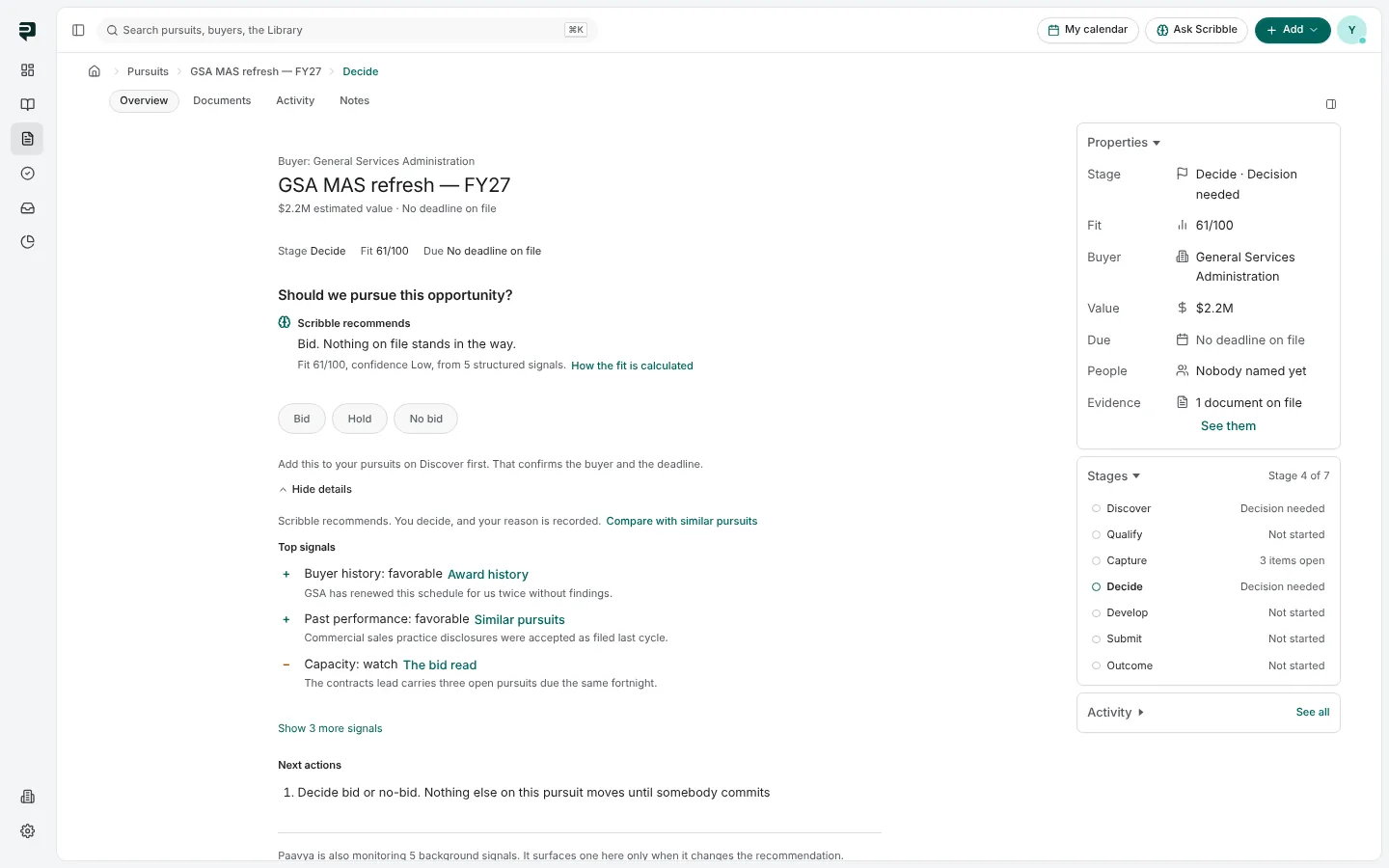Open the dashboard grid icon in sidebar

pos(27,70)
